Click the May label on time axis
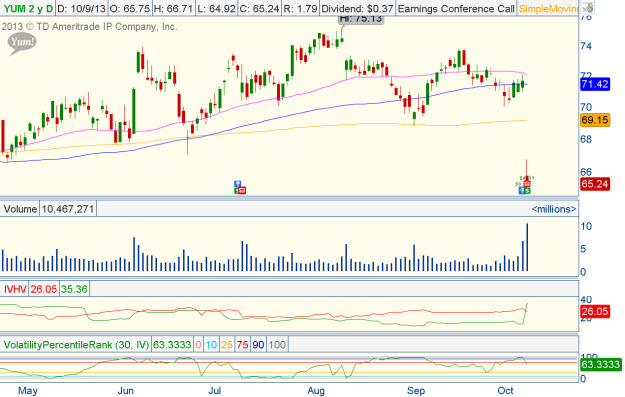Image resolution: width=625 pixels, height=397 pixels. [x=28, y=391]
